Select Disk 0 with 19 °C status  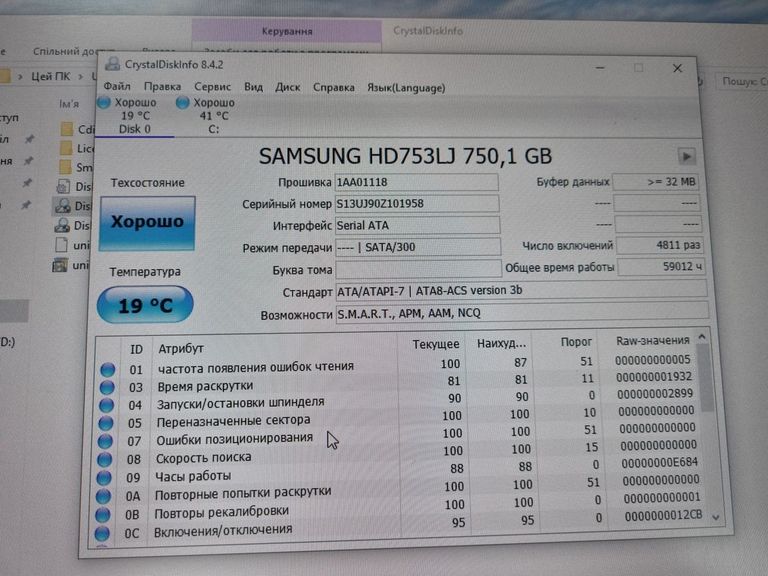click(x=134, y=116)
